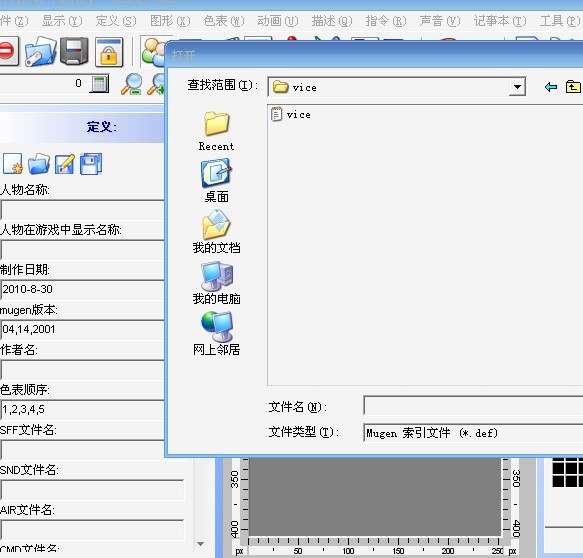
Task: Open the 色表 menu
Action: 224,21
